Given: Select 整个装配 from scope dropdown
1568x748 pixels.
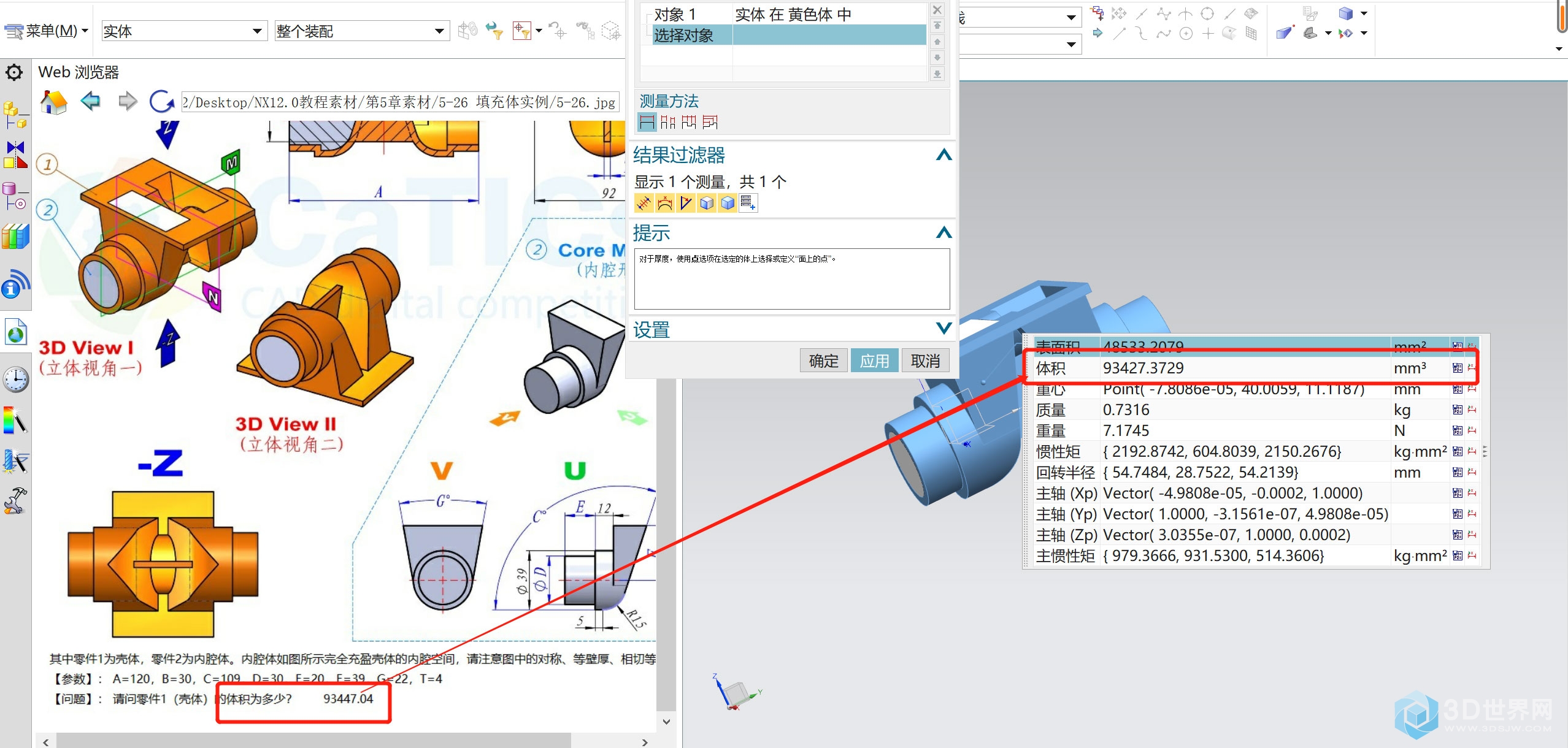Looking at the screenshot, I should [355, 27].
